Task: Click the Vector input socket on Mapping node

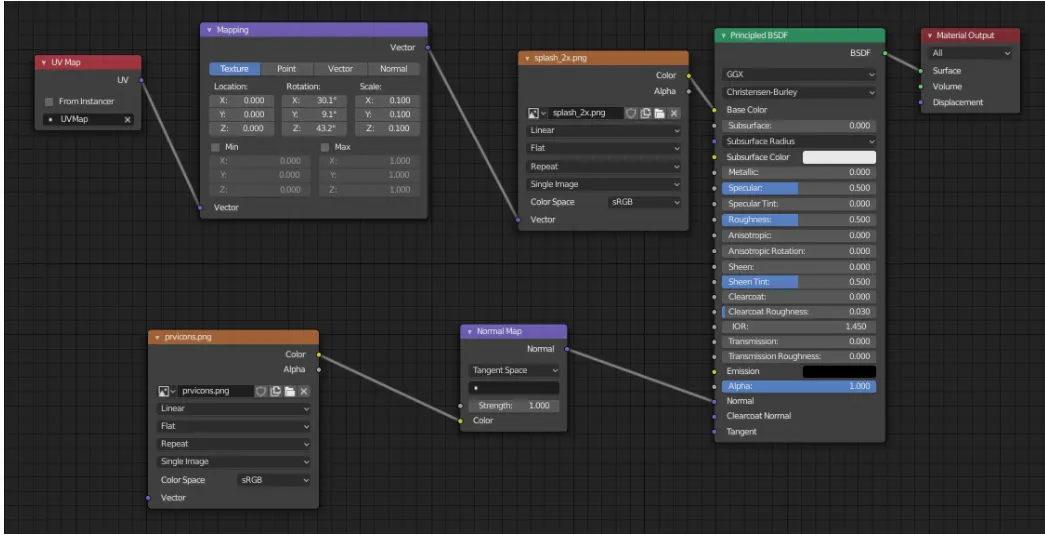Action: click(201, 207)
